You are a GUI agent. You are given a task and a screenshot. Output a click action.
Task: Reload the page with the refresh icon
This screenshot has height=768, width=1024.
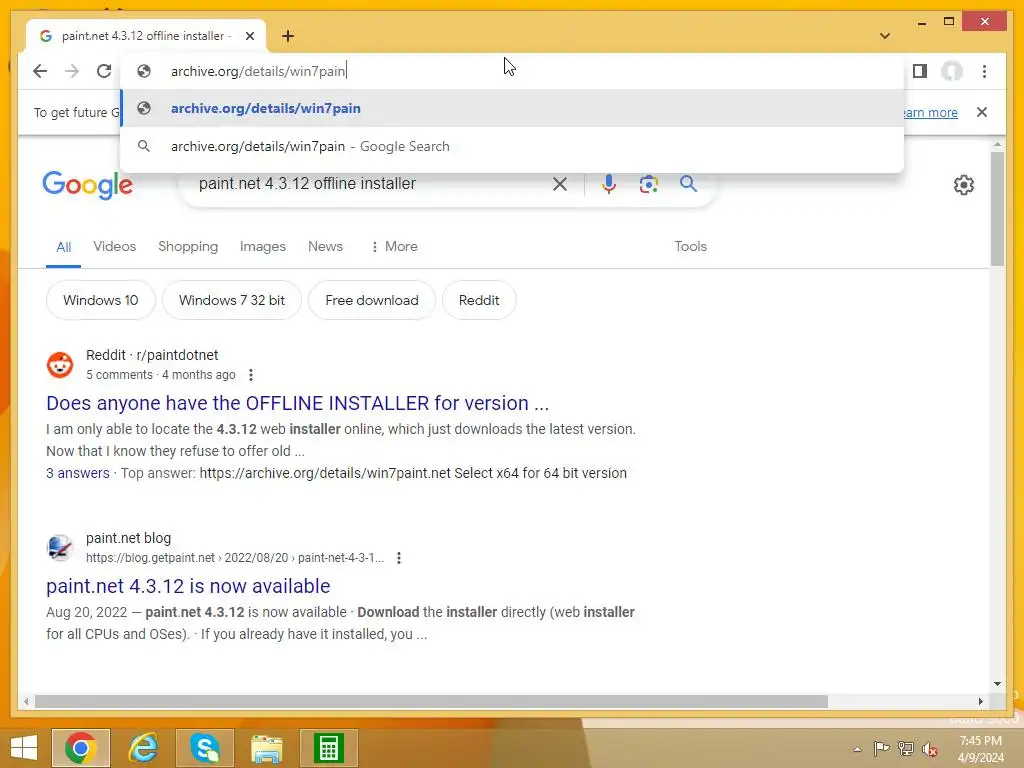coord(104,71)
